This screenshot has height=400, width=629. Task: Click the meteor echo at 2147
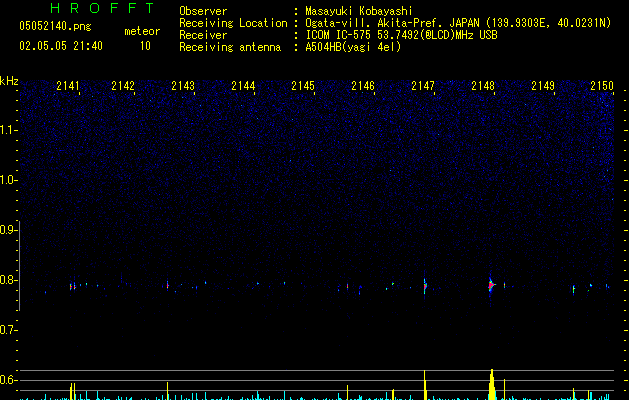[425, 286]
